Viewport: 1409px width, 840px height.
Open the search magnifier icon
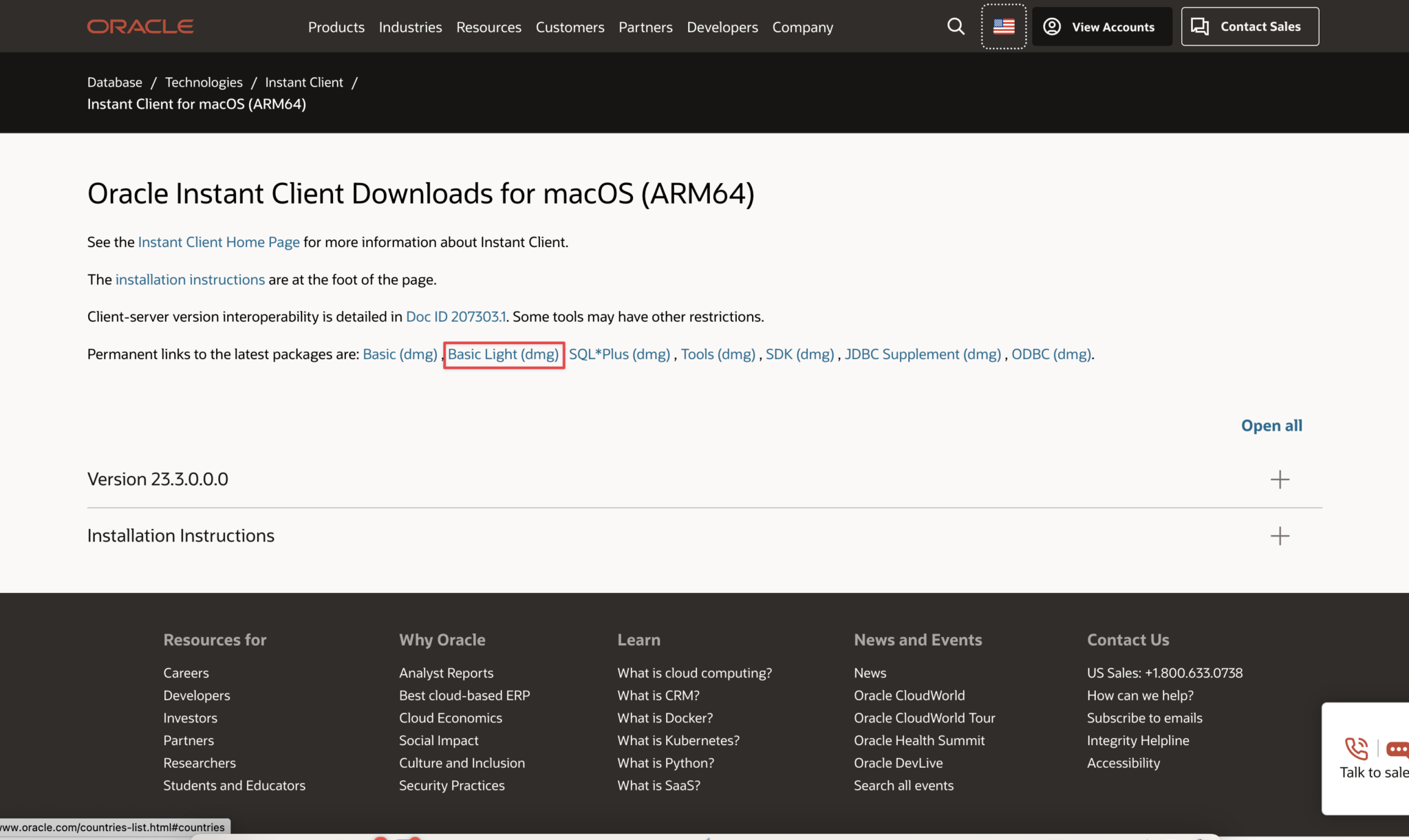(x=956, y=27)
